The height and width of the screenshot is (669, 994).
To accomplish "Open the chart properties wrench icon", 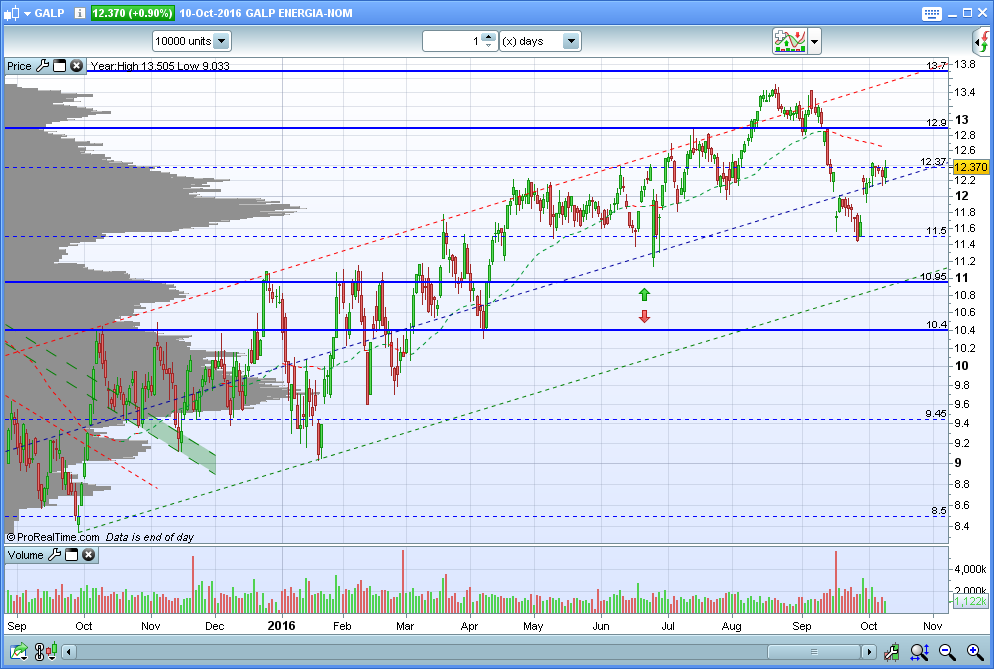I will pyautogui.click(x=891, y=651).
